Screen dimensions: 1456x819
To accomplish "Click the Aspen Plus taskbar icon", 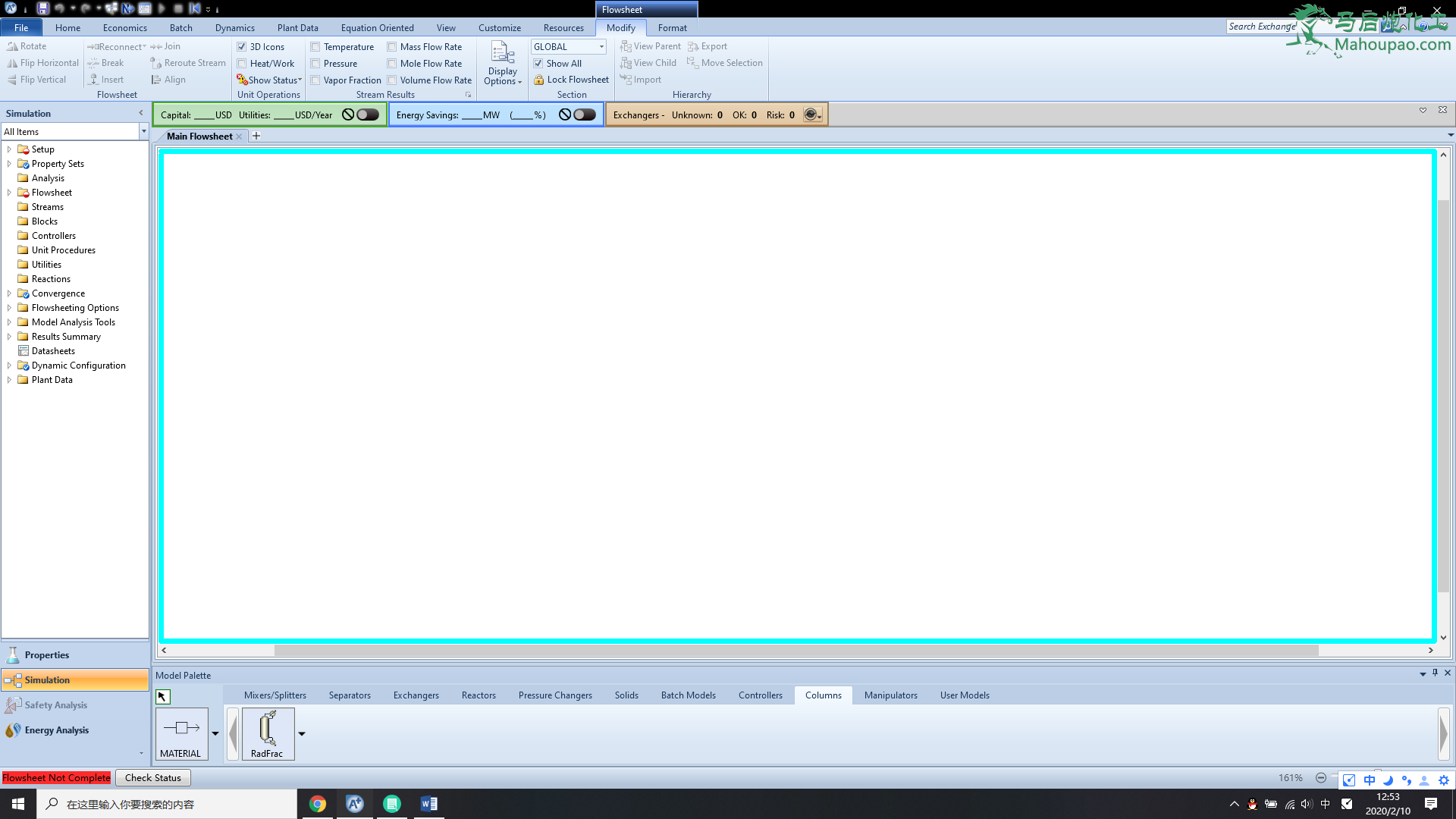I will pos(354,804).
